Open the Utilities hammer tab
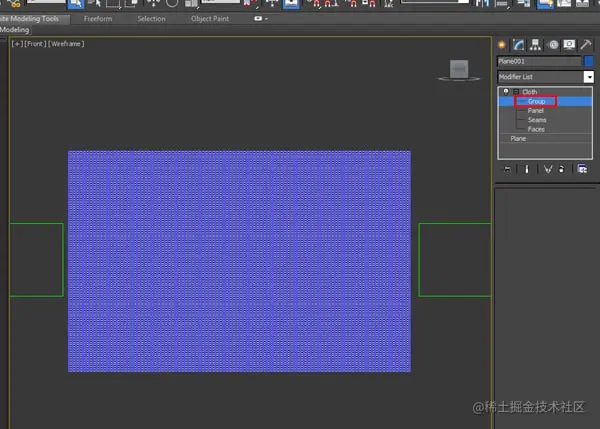The height and width of the screenshot is (429, 600). [585, 45]
